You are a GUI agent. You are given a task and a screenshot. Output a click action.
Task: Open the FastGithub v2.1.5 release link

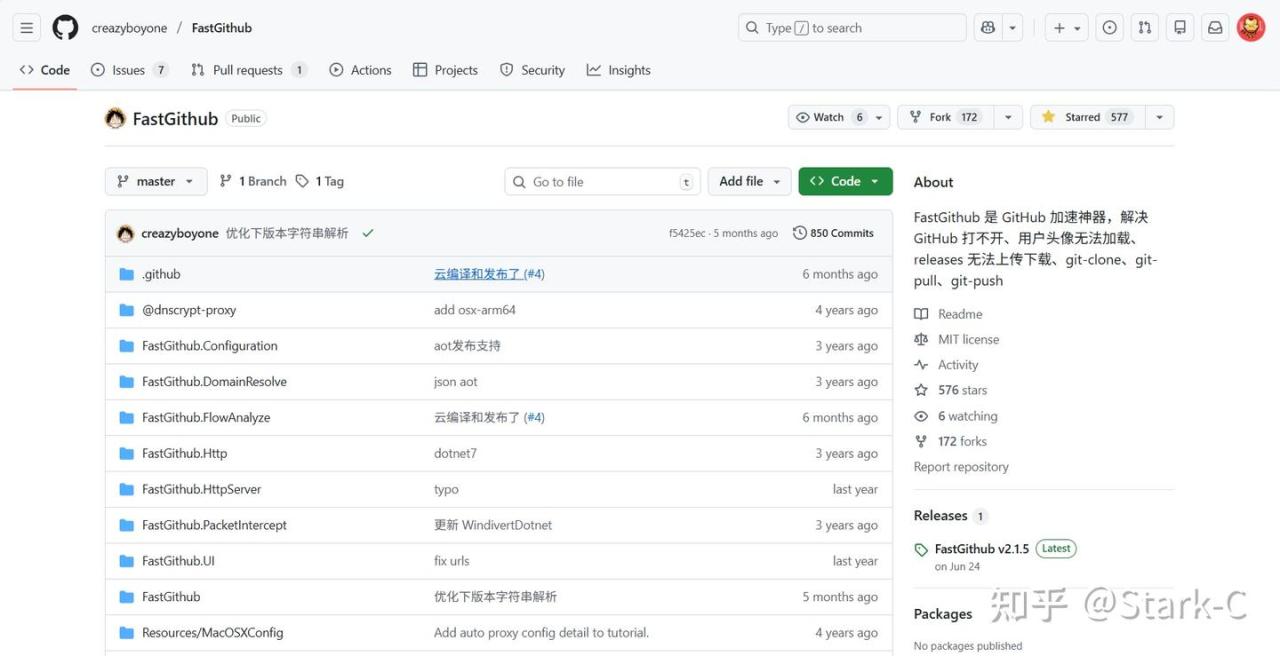(981, 549)
